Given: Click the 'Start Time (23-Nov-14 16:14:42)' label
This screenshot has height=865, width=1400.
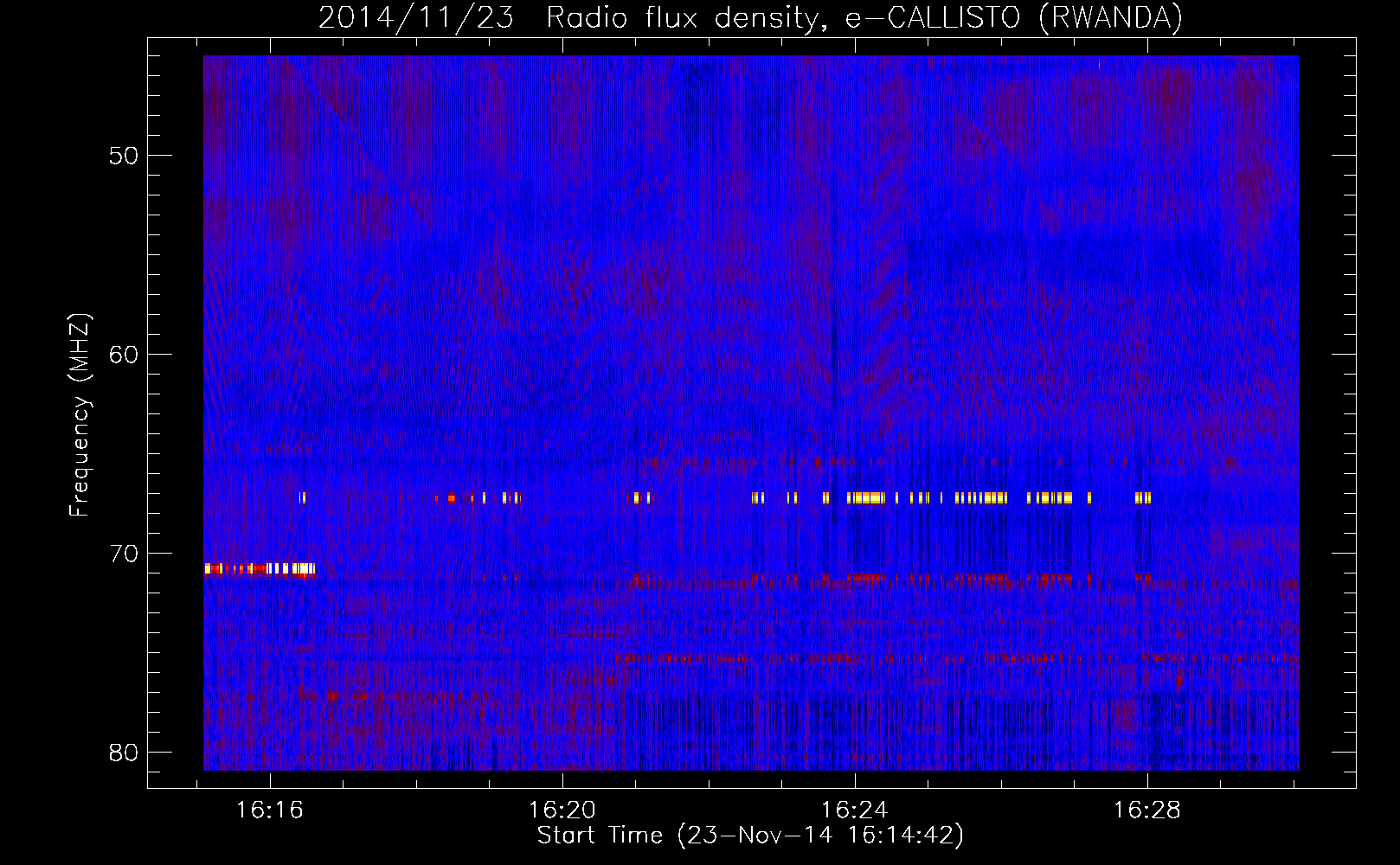Looking at the screenshot, I should pyautogui.click(x=750, y=836).
